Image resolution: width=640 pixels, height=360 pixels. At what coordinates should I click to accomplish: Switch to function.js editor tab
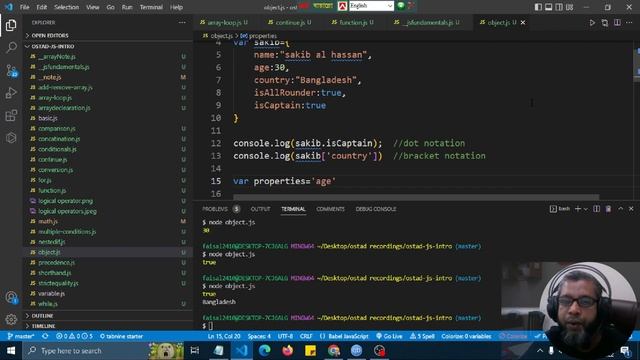[x=353, y=22]
